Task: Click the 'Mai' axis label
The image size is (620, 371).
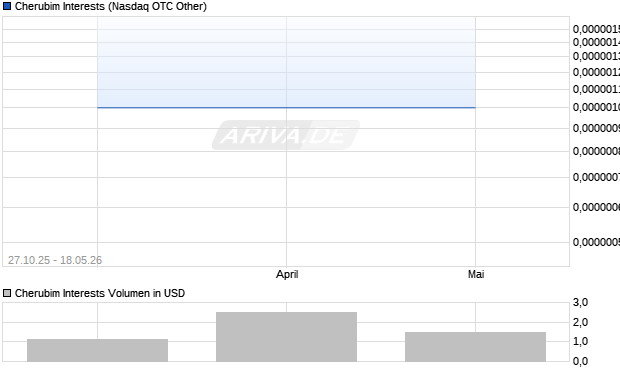Action: pos(476,274)
